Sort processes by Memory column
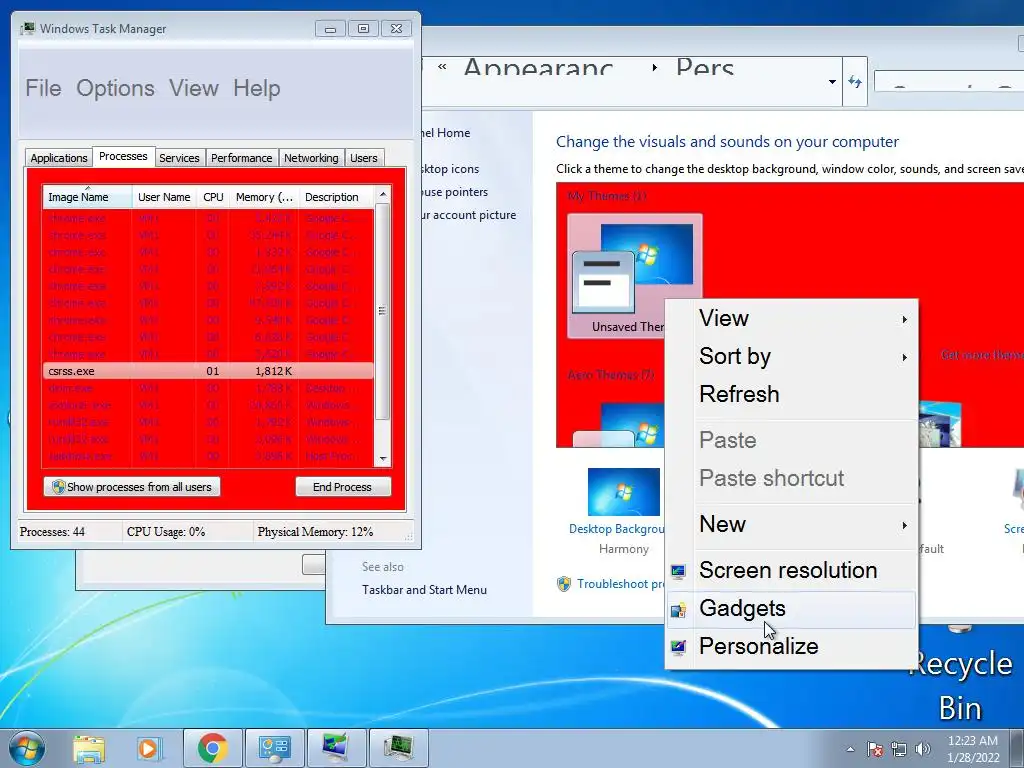 coord(264,197)
